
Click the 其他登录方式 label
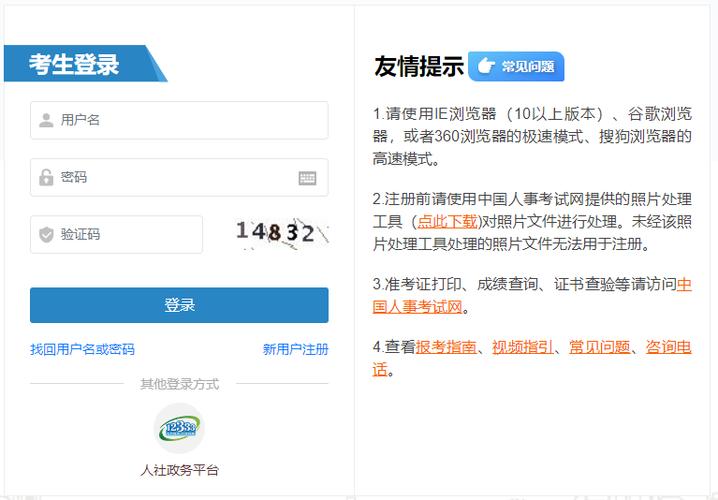click(x=180, y=384)
